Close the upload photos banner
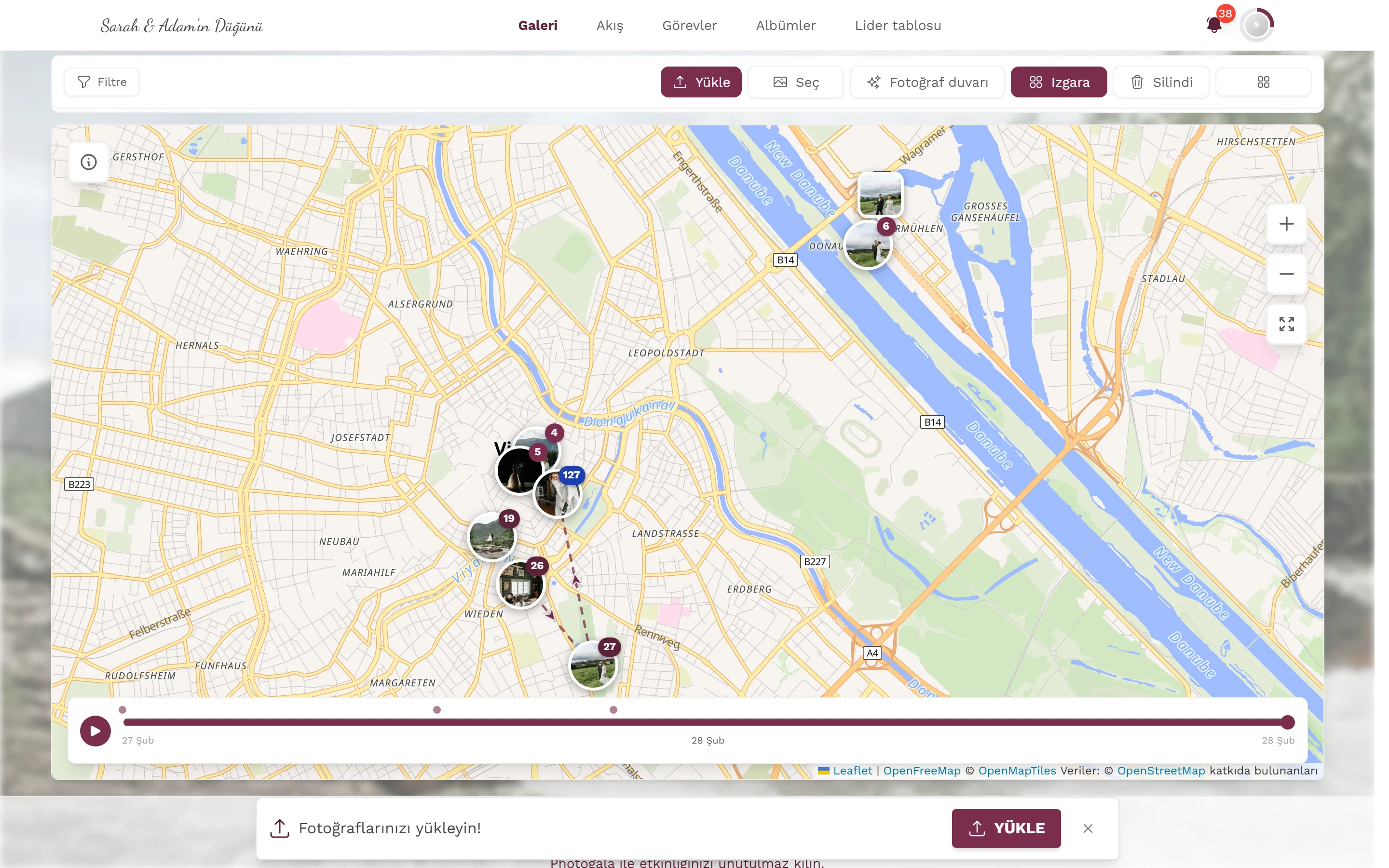This screenshot has height=868, width=1389. pyautogui.click(x=1088, y=828)
